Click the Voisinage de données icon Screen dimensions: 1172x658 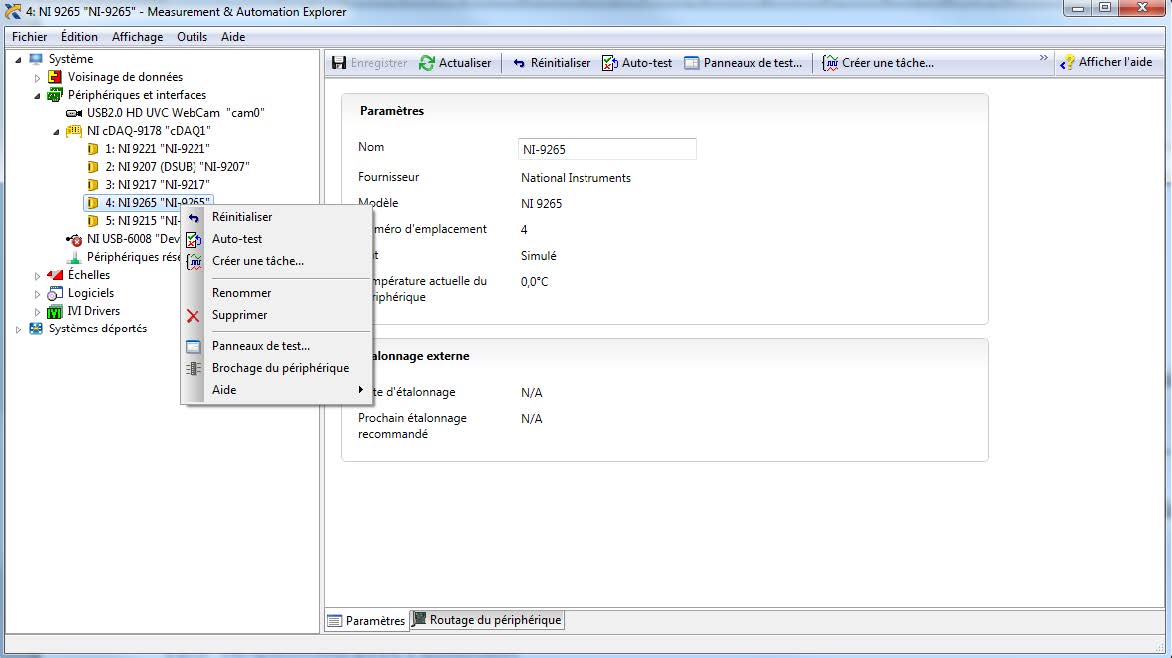tap(55, 77)
